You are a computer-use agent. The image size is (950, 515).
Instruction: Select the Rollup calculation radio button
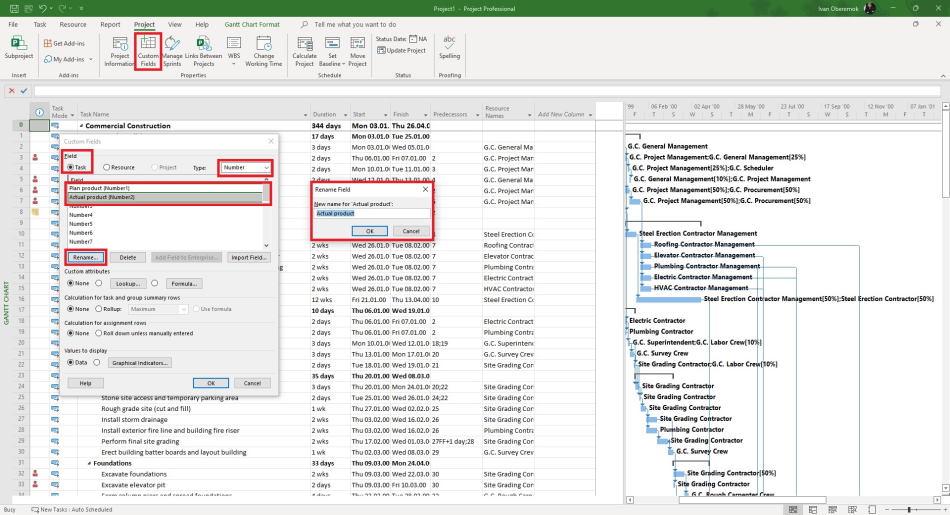click(98, 309)
